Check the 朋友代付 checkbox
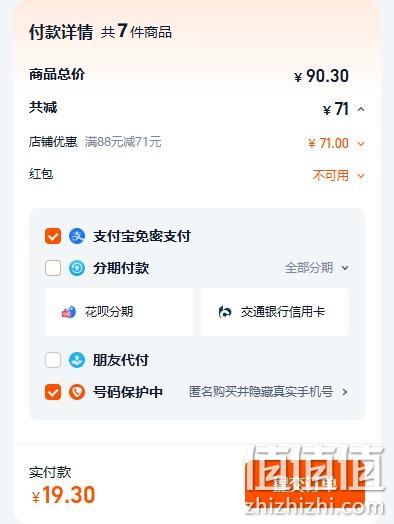Image resolution: width=394 pixels, height=524 pixels. pyautogui.click(x=53, y=360)
